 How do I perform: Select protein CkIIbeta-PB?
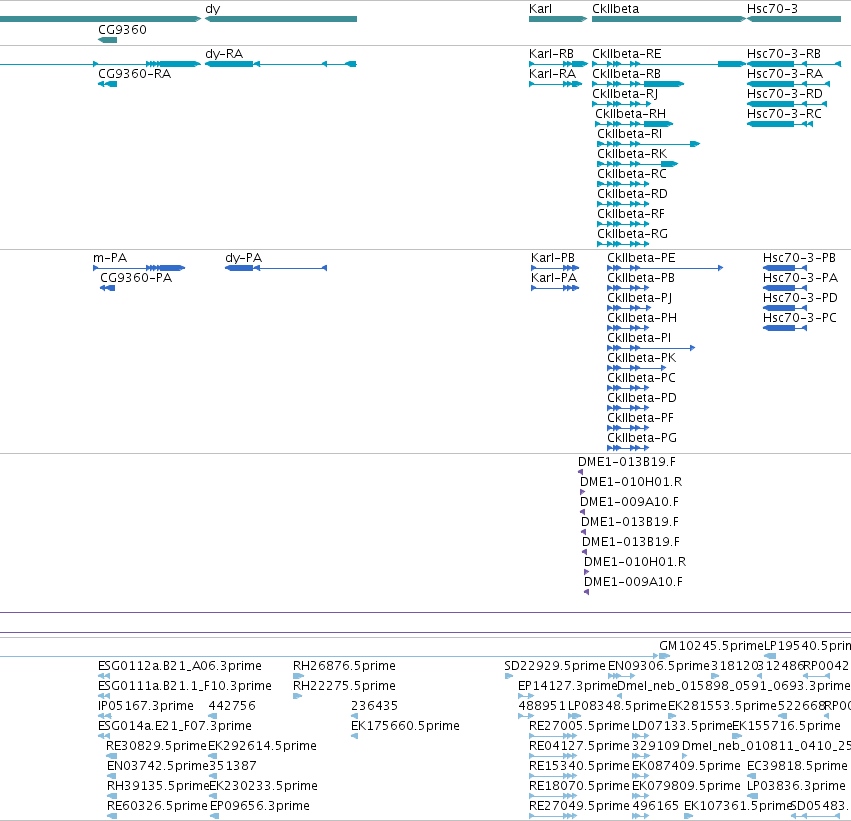pyautogui.click(x=640, y=278)
